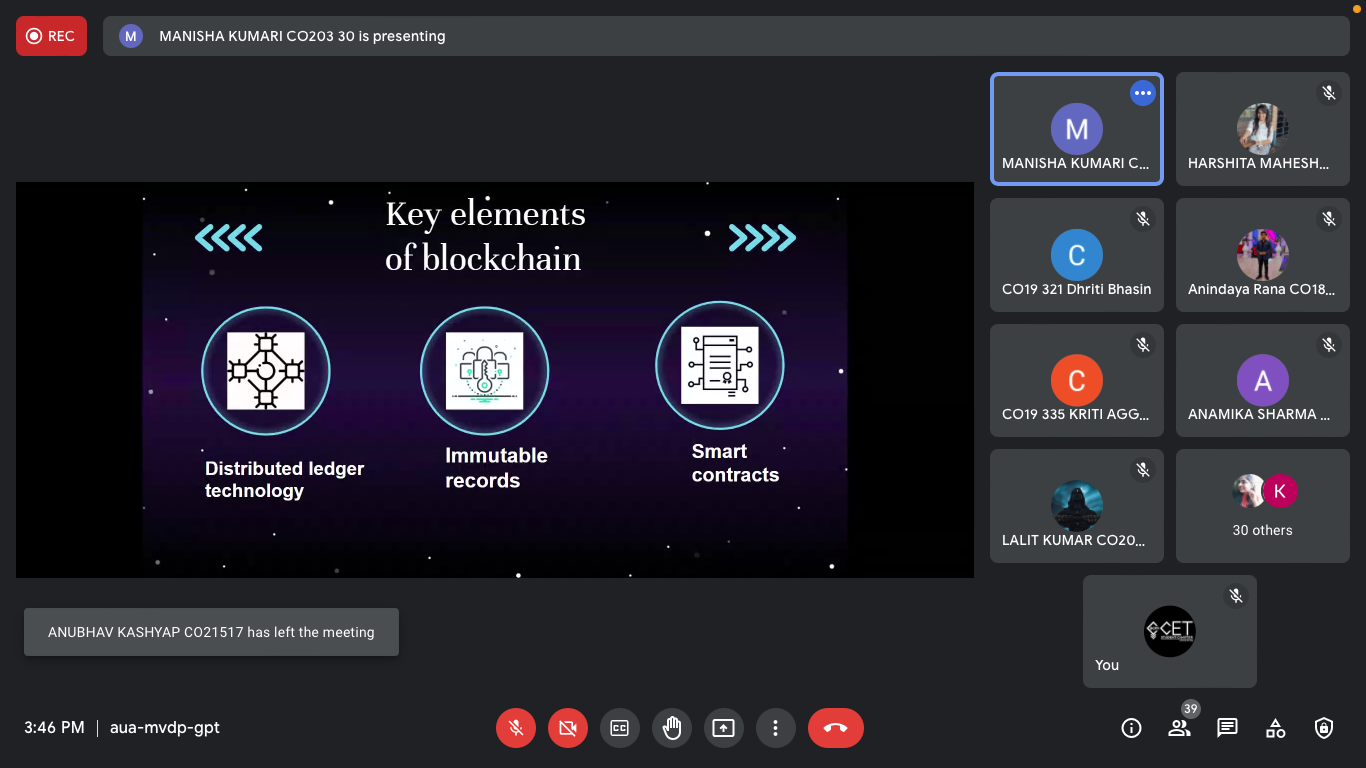
Task: Open the Activities panel
Action: (1276, 728)
